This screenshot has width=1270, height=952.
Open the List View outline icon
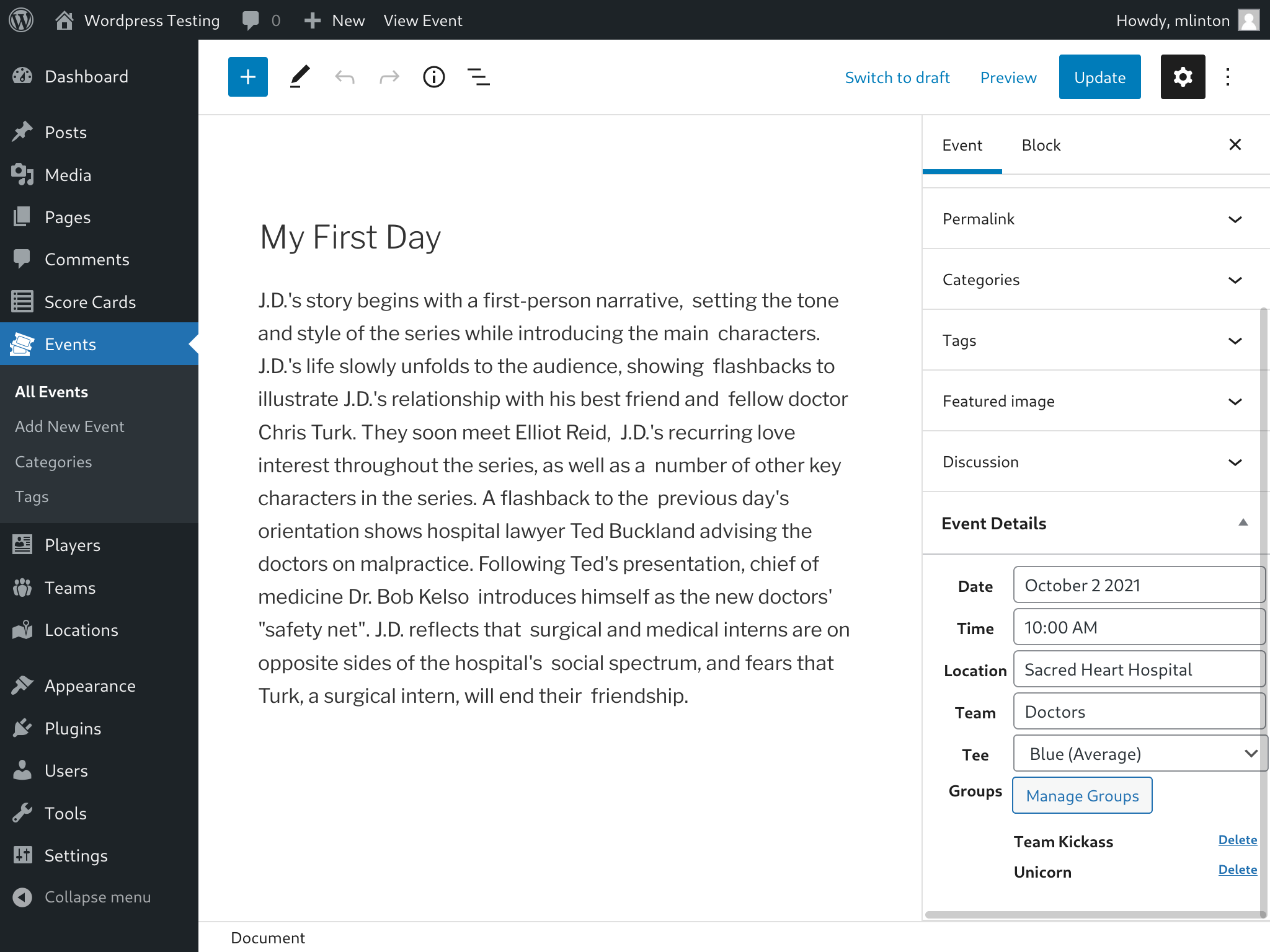(x=479, y=77)
